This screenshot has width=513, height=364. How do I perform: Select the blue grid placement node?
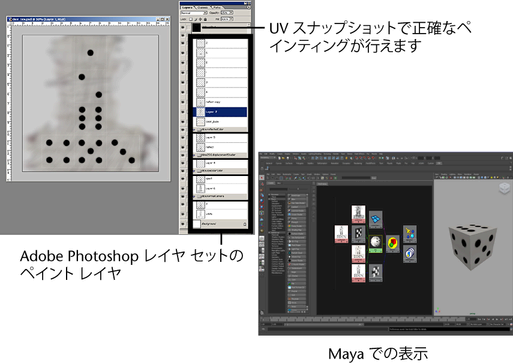(375, 219)
